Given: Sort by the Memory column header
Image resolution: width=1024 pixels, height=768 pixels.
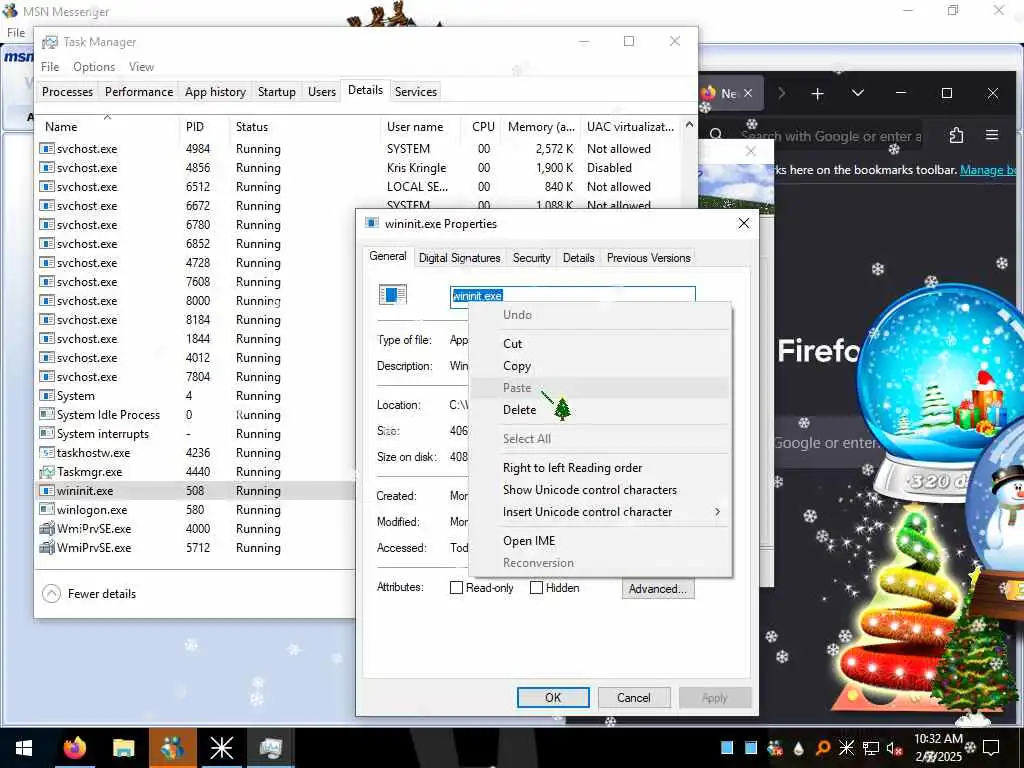Looking at the screenshot, I should (541, 127).
